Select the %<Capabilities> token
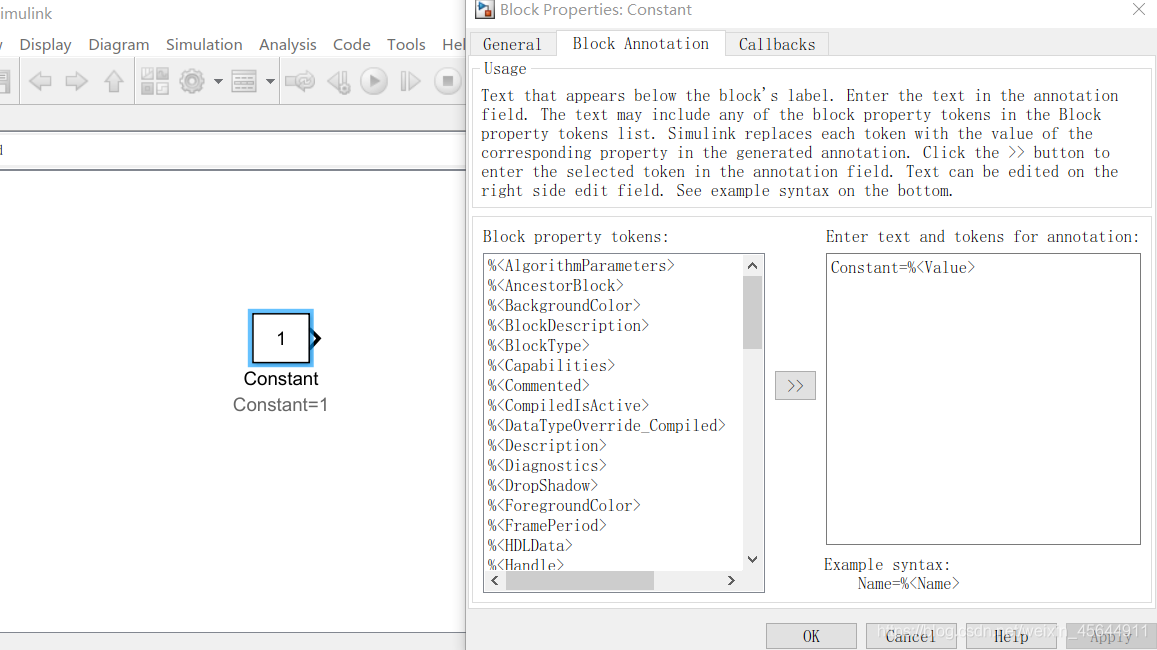This screenshot has height=650, width=1157. click(551, 365)
